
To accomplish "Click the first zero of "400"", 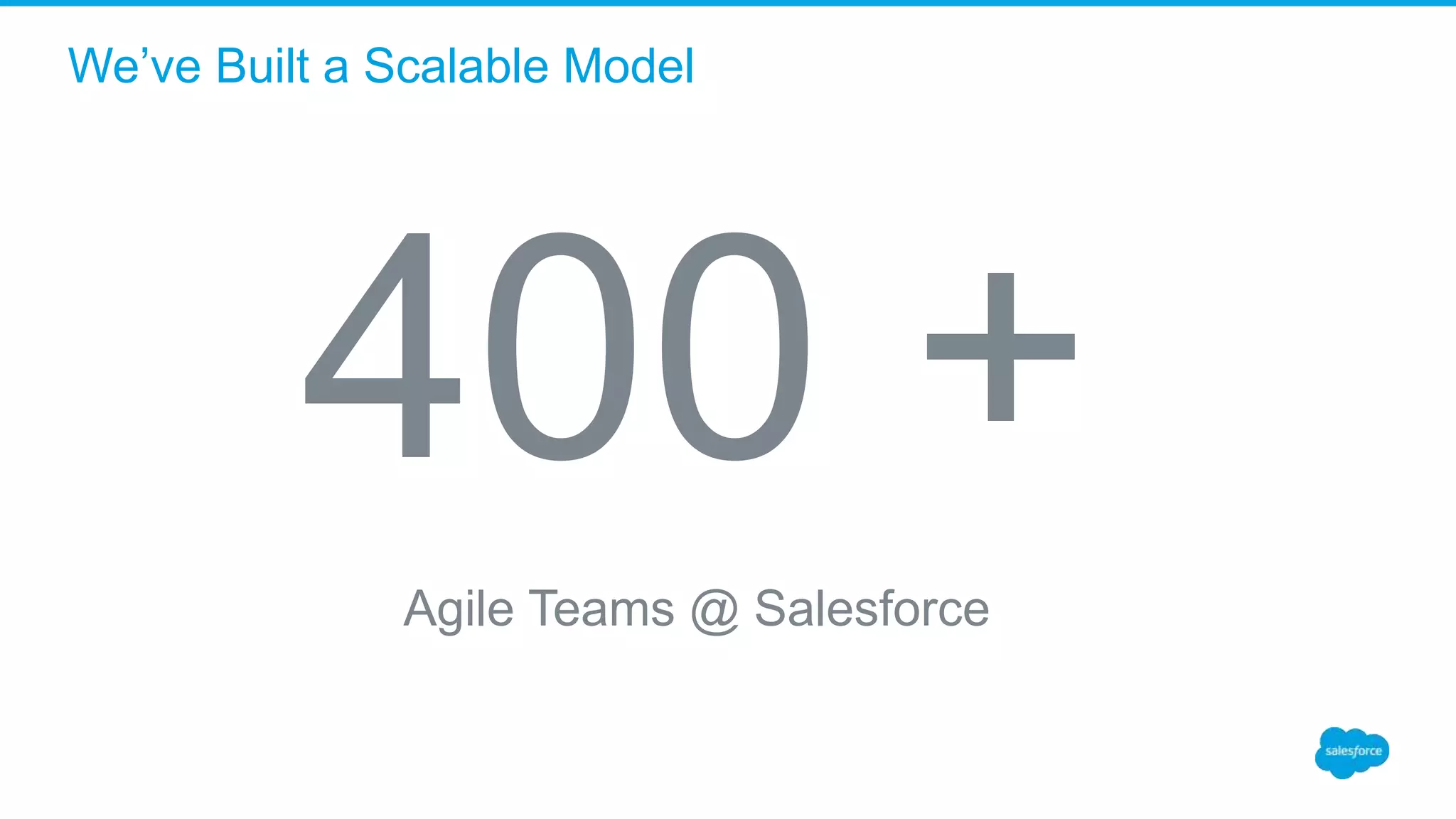I will (561, 346).
